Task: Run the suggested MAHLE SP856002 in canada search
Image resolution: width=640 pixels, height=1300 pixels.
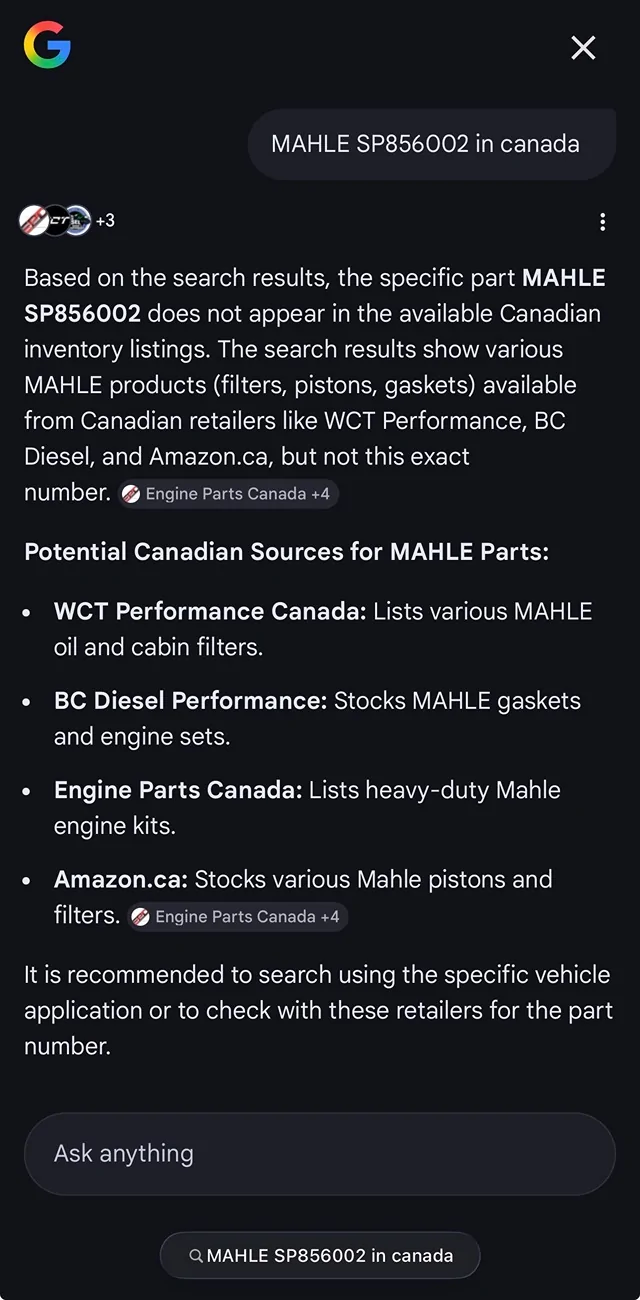Action: click(x=320, y=1256)
